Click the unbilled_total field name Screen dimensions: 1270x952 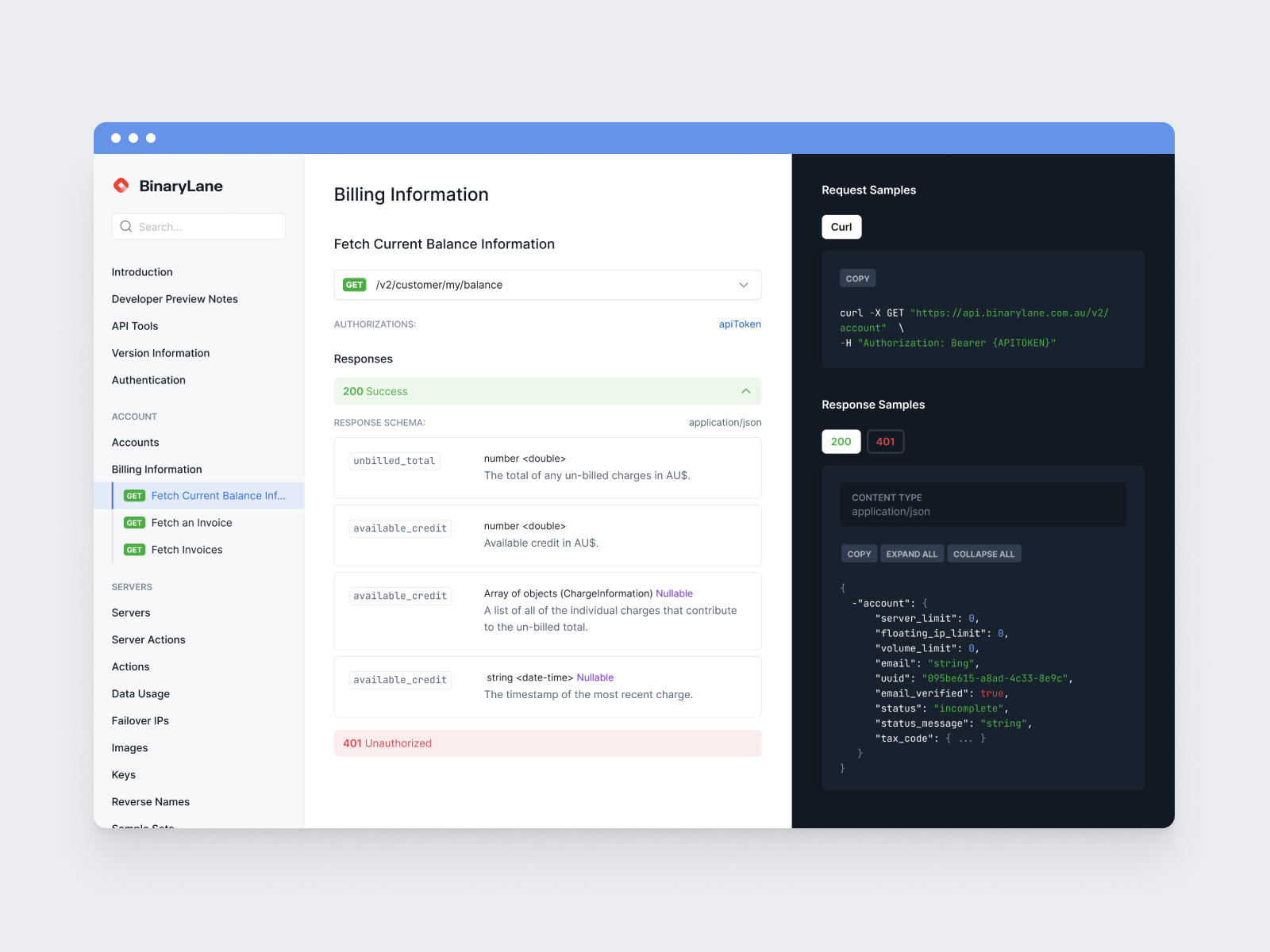[x=394, y=461]
